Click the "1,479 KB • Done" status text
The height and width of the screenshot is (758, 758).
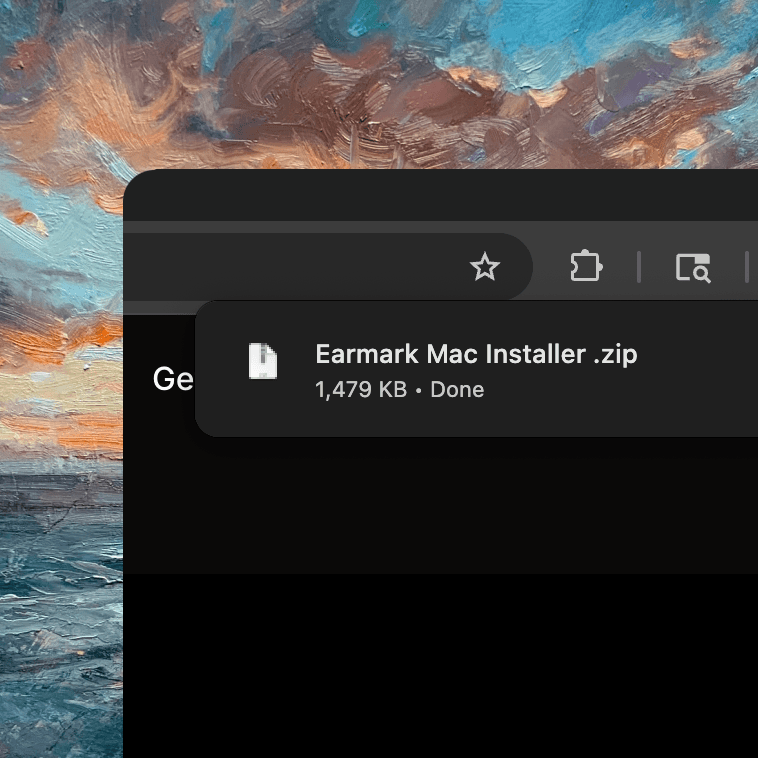click(x=399, y=390)
